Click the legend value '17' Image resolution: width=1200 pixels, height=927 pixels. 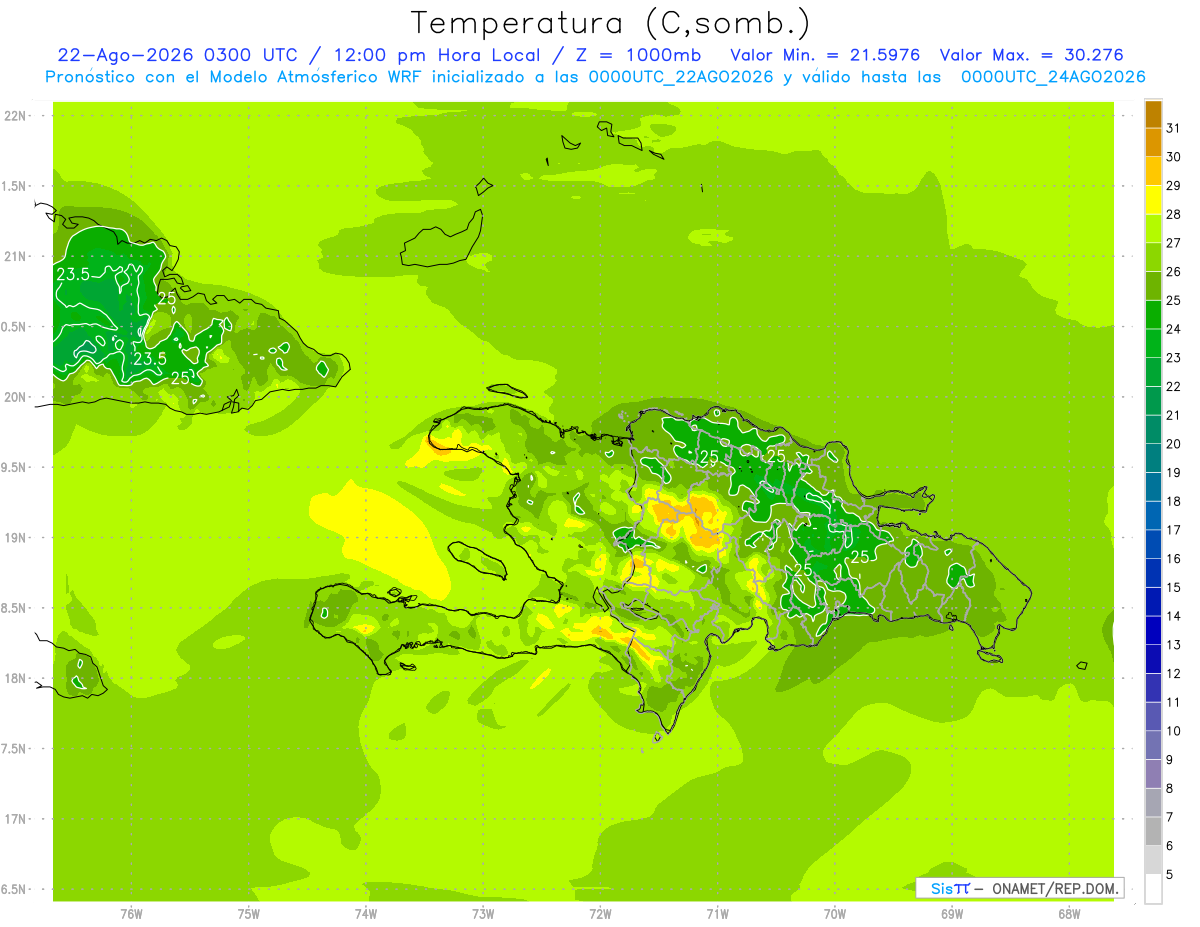[x=1173, y=530]
